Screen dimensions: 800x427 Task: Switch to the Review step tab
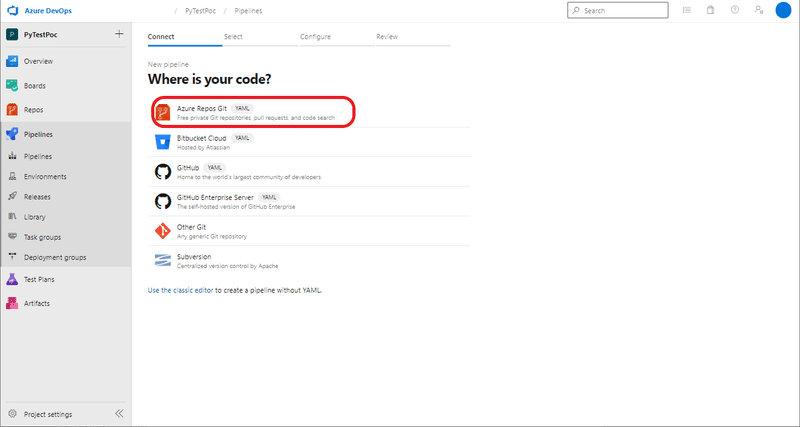(387, 37)
